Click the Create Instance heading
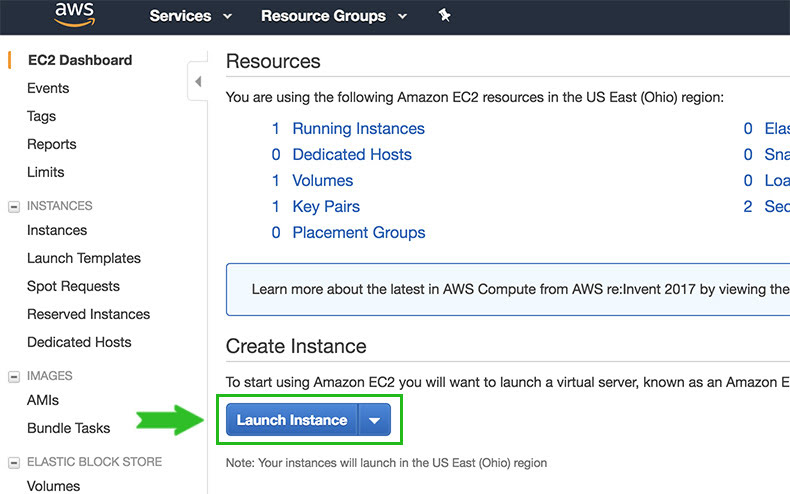Viewport: 790px width, 494px height. click(296, 346)
